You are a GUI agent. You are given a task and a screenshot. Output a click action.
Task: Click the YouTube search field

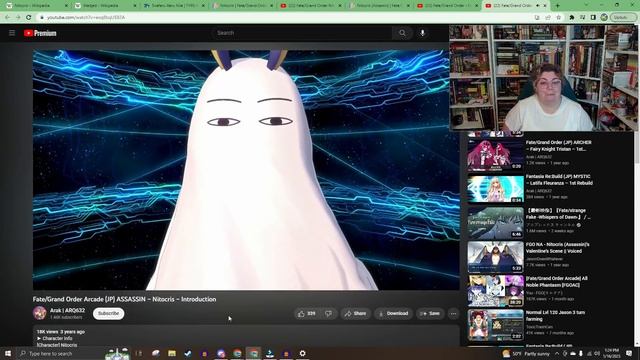tap(302, 33)
